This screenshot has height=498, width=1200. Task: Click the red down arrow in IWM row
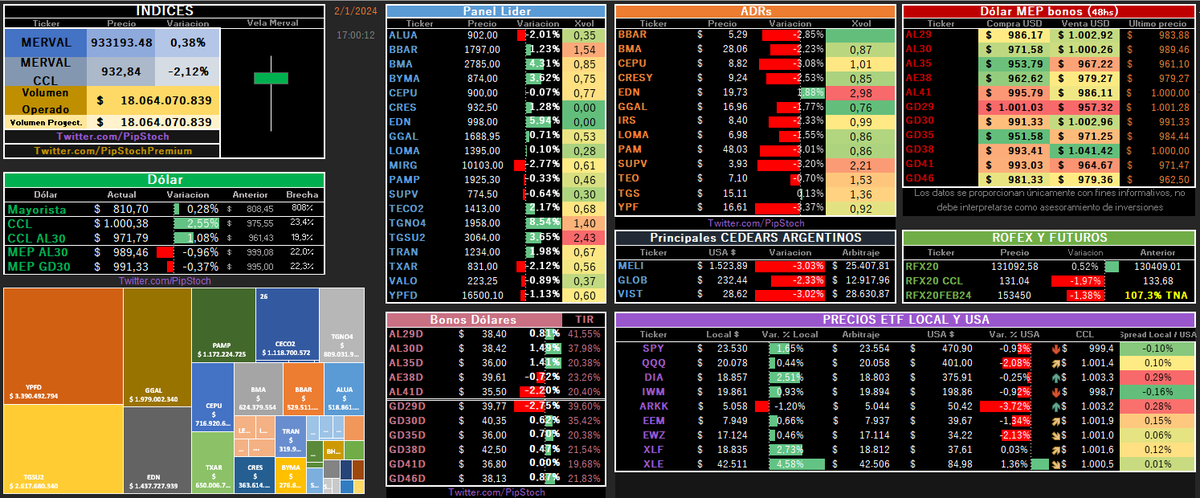click(x=1058, y=391)
